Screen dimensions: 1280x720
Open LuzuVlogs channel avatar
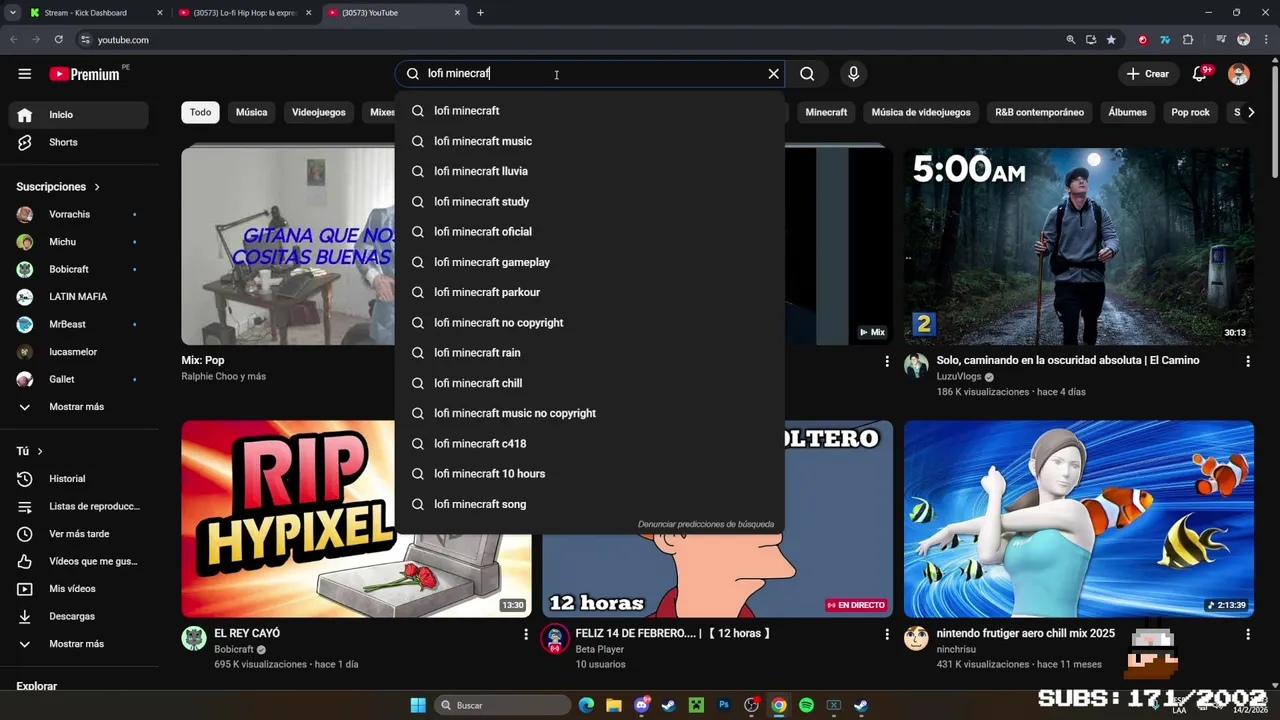click(x=916, y=365)
